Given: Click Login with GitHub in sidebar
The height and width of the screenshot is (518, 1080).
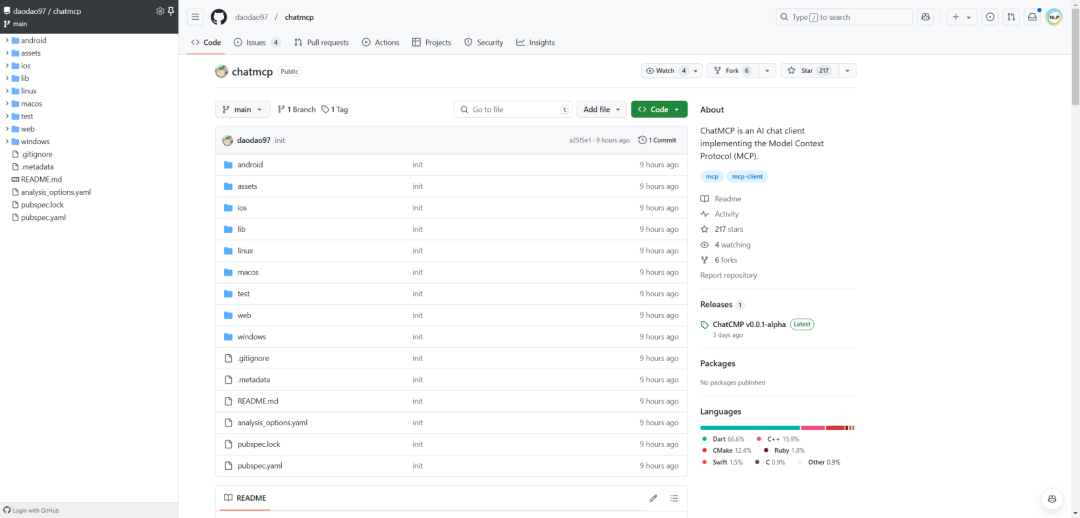Looking at the screenshot, I should click(31, 510).
